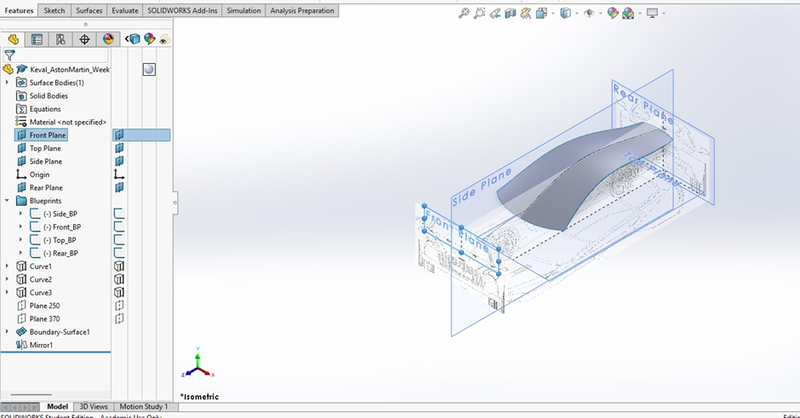
Task: Open the View Settings dropdown arrow
Action: 663,13
